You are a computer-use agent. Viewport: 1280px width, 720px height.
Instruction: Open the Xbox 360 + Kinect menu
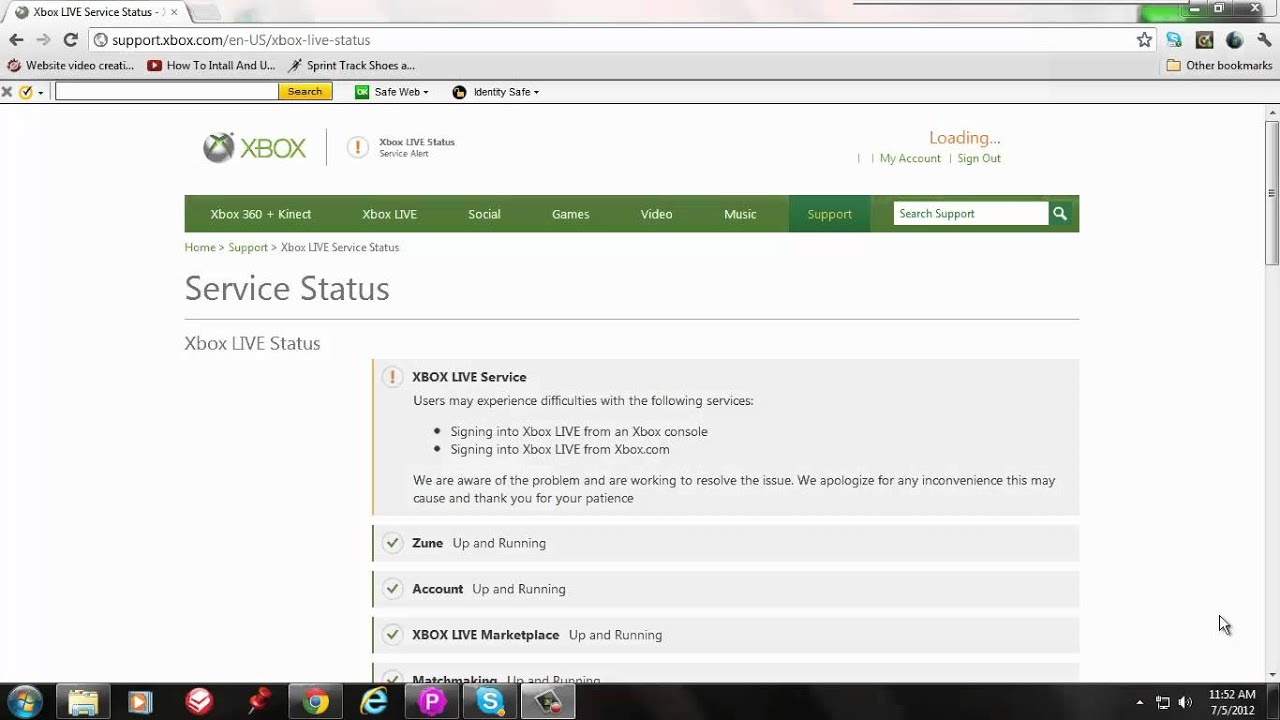[x=261, y=214]
